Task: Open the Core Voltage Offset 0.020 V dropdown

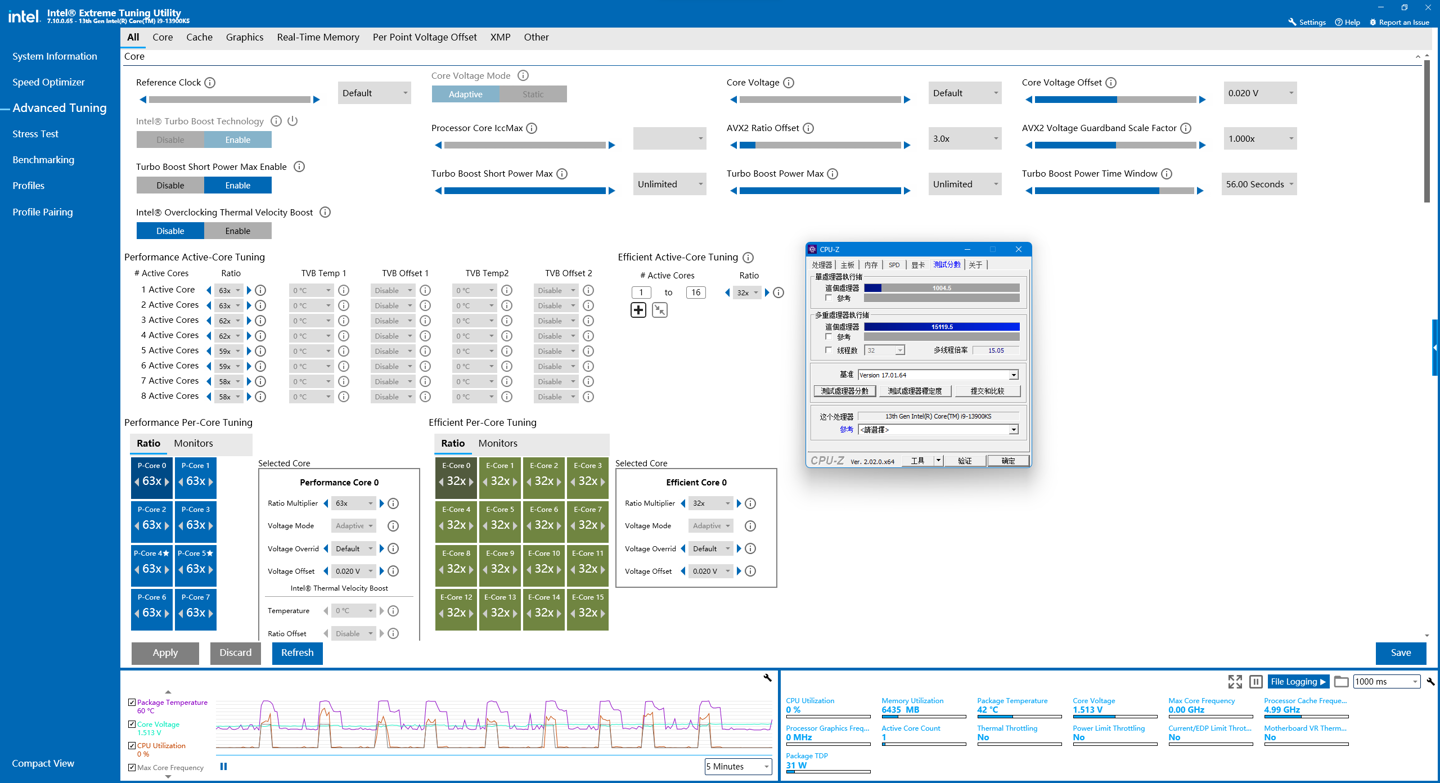Action: pos(1259,93)
